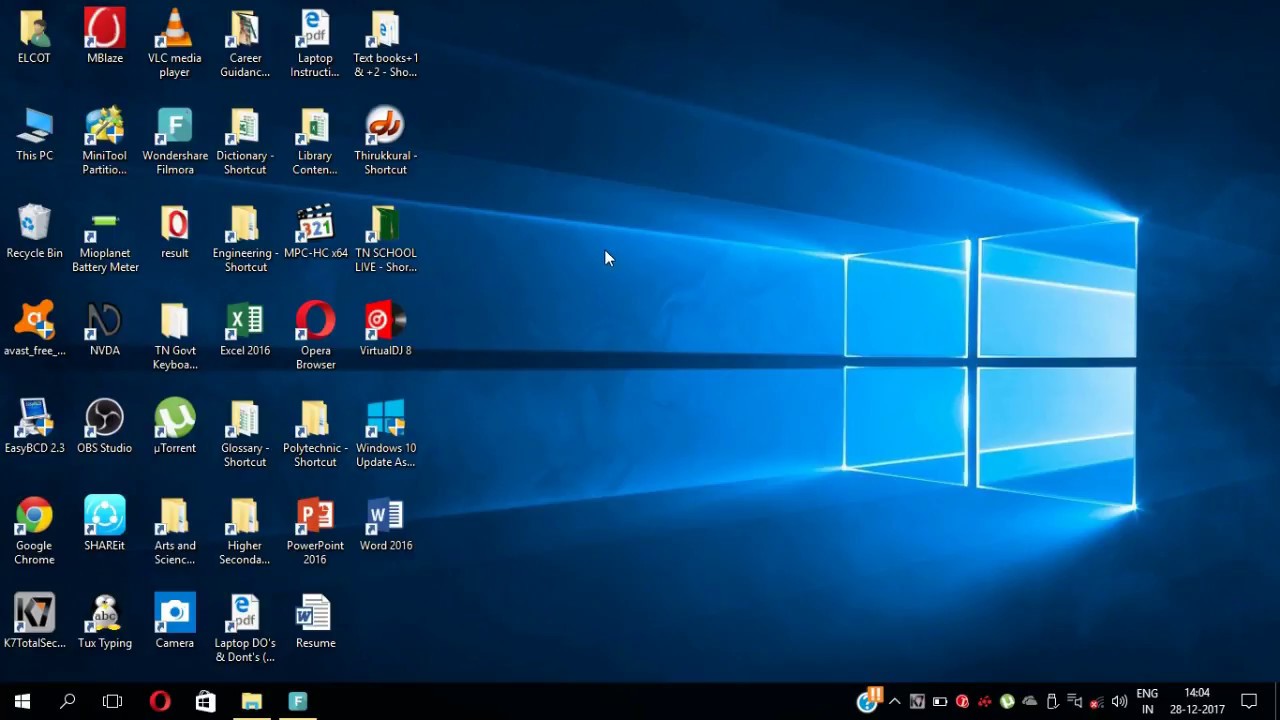Viewport: 1280px width, 720px height.
Task: Open clock showing 14:04 28-12-2017
Action: click(1197, 701)
